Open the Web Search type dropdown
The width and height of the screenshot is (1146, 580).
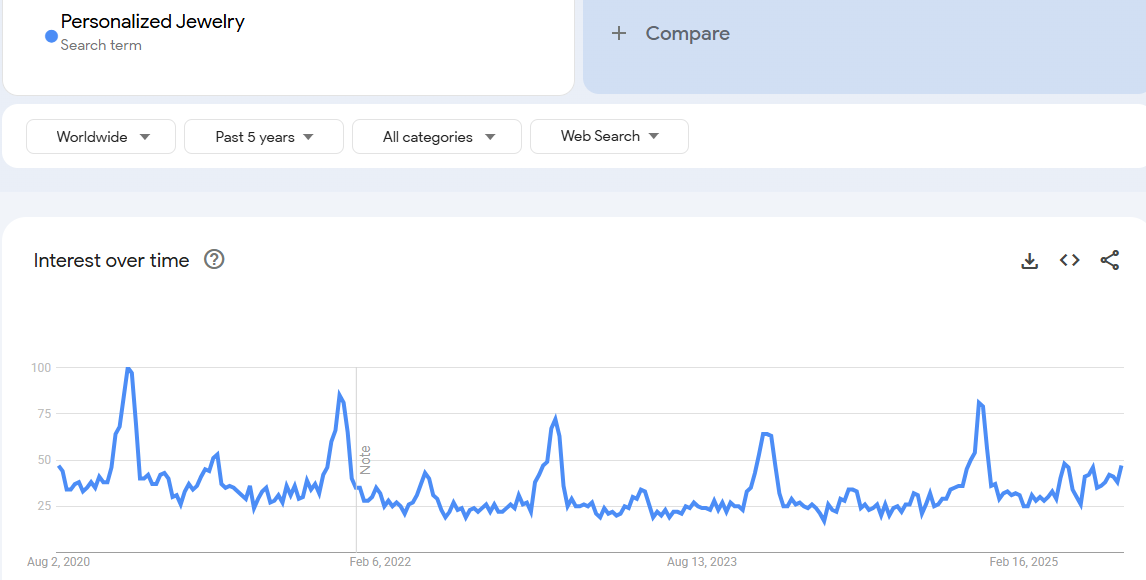point(609,137)
